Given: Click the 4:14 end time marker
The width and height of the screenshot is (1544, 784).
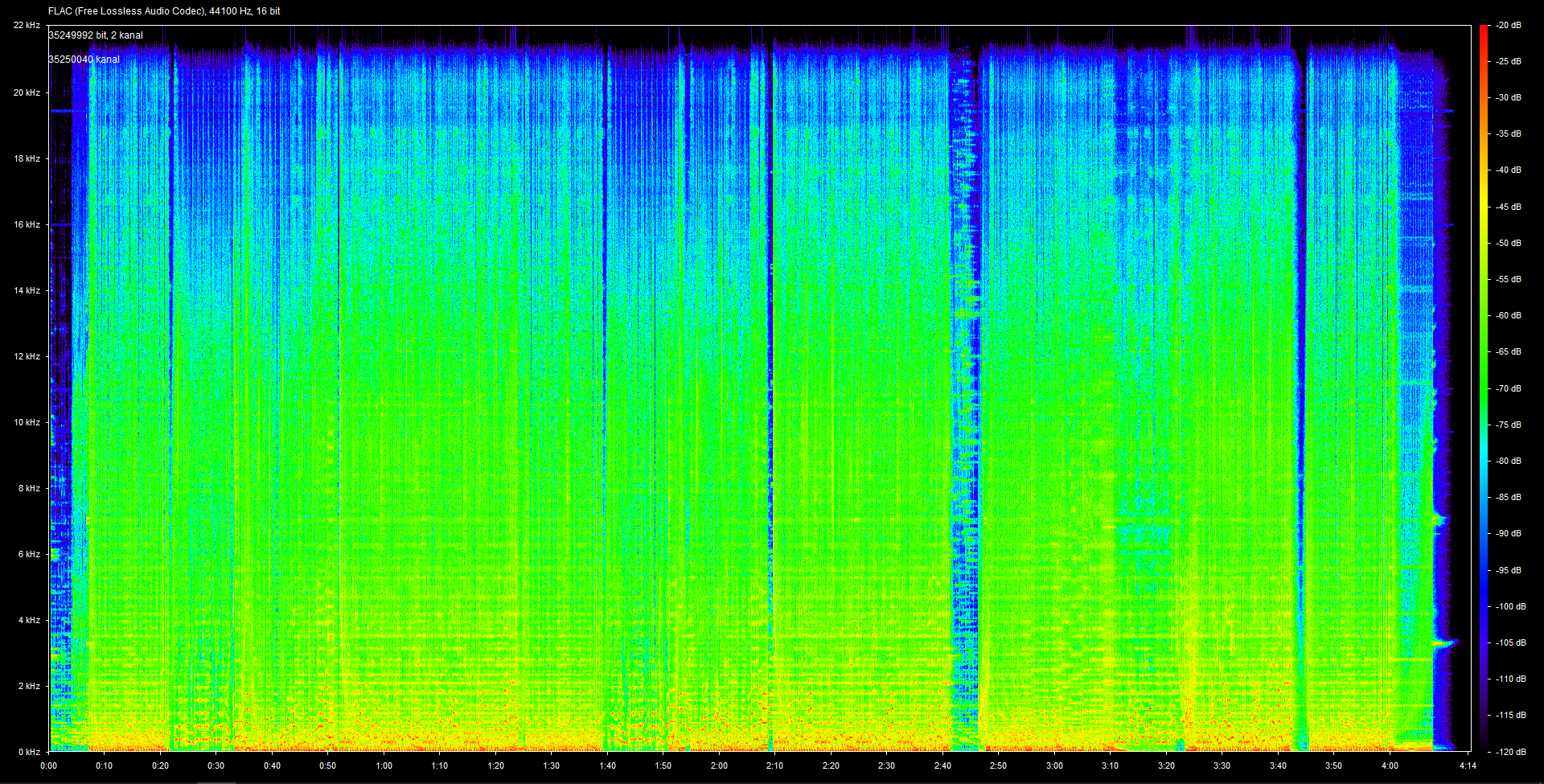Looking at the screenshot, I should tap(1468, 766).
